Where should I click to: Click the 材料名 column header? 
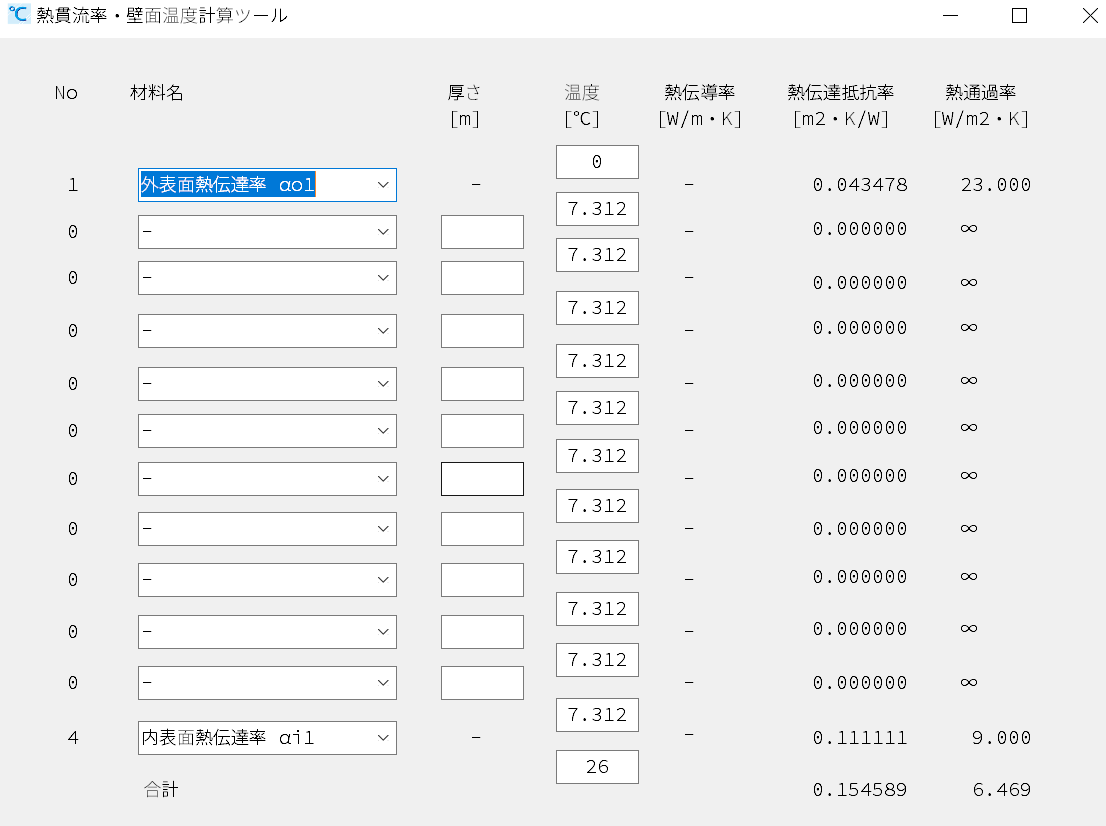click(157, 92)
